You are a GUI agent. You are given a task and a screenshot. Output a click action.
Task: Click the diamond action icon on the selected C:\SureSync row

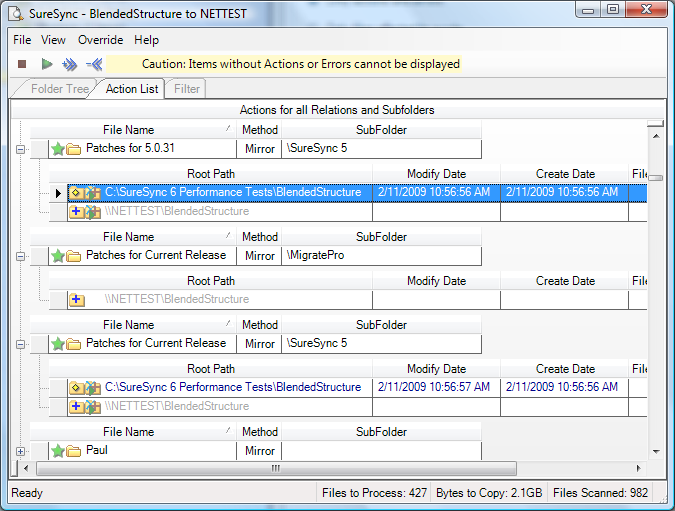coord(76,193)
